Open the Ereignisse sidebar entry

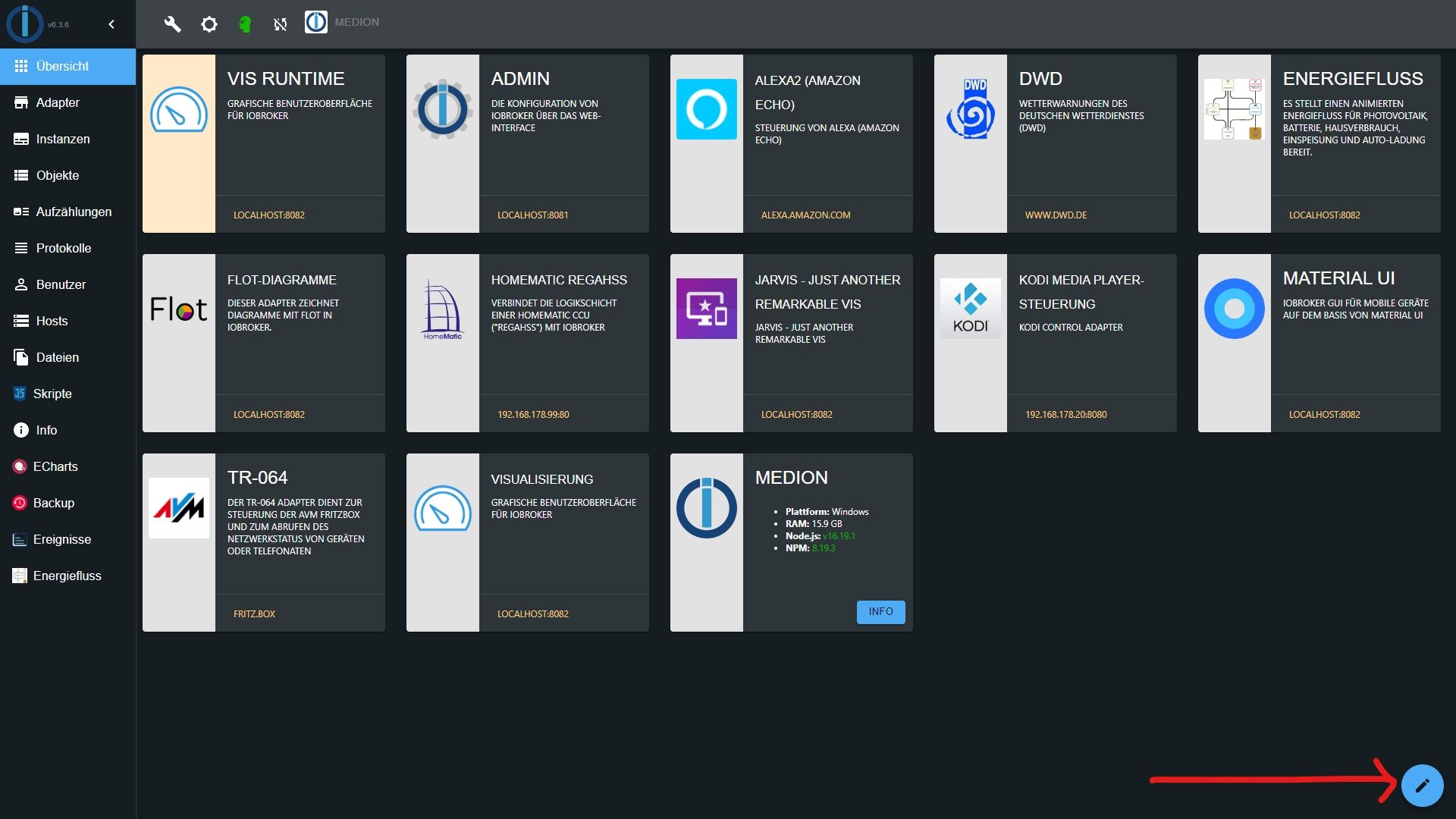point(61,539)
